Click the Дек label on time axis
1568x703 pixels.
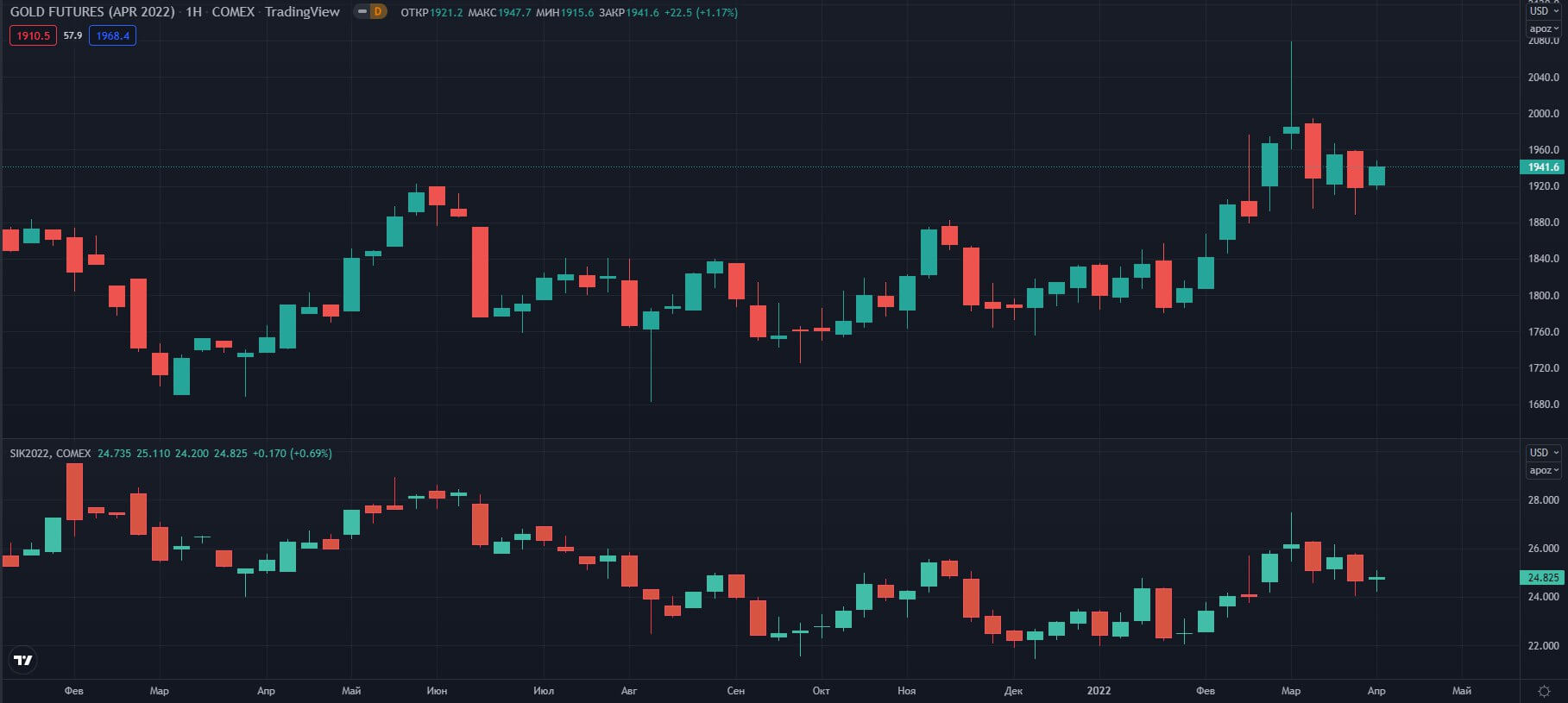pos(1013,691)
